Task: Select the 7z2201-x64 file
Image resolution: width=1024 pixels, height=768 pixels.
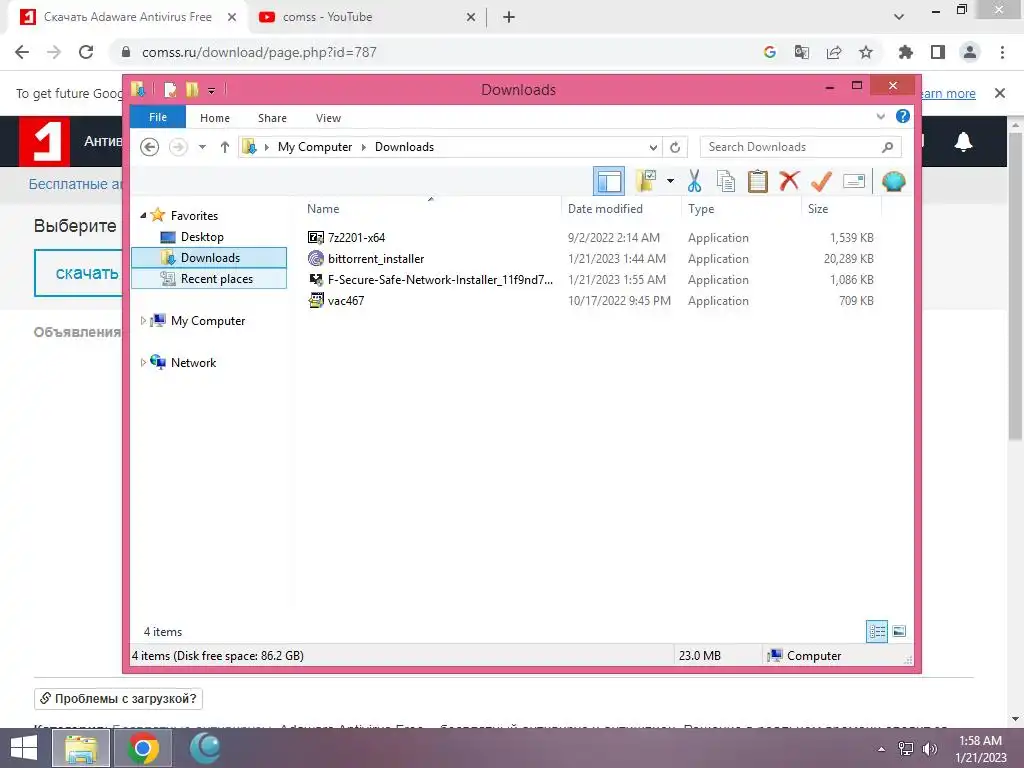Action: [x=357, y=238]
